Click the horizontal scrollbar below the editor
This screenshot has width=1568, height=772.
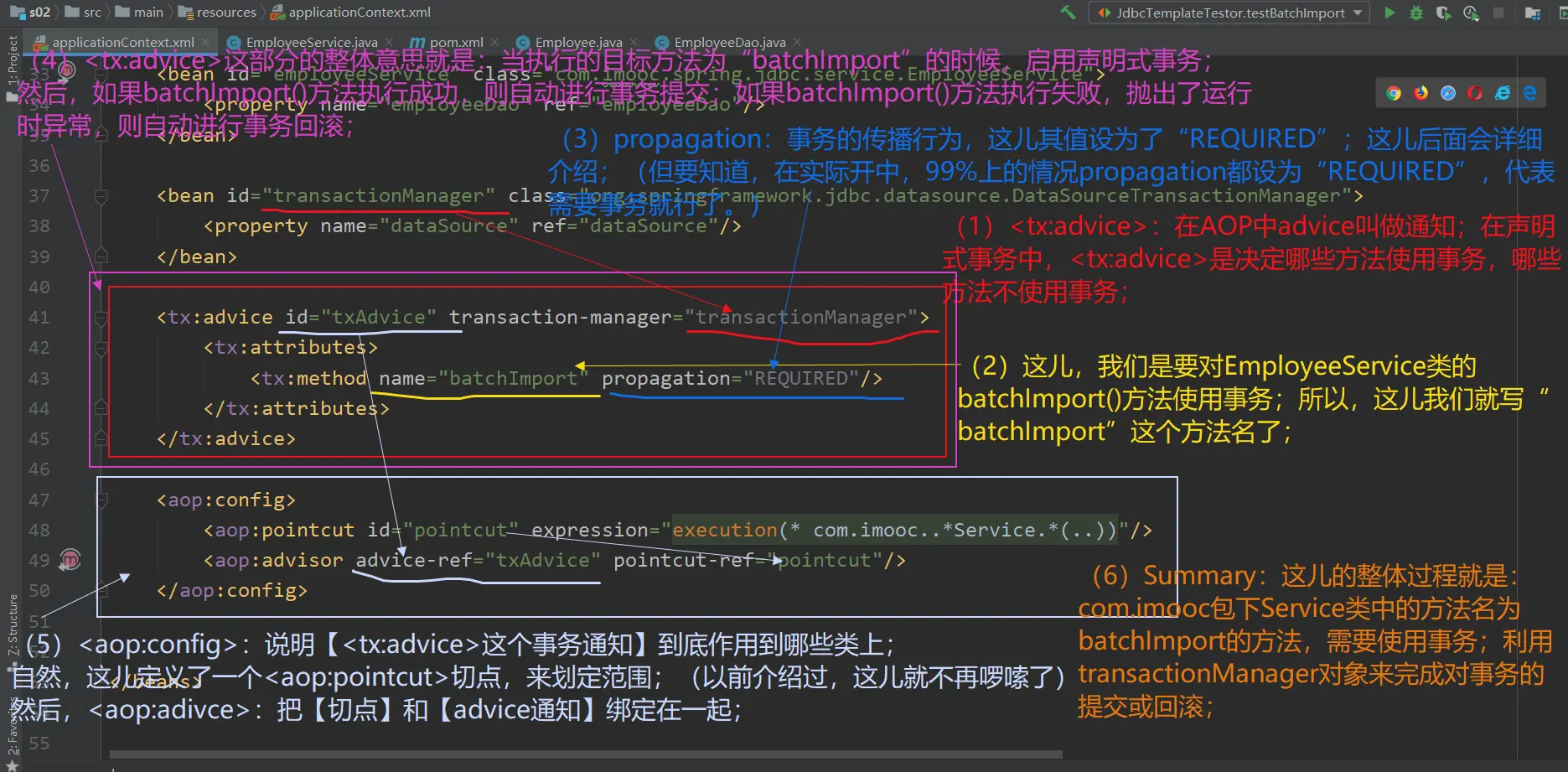[x=586, y=754]
